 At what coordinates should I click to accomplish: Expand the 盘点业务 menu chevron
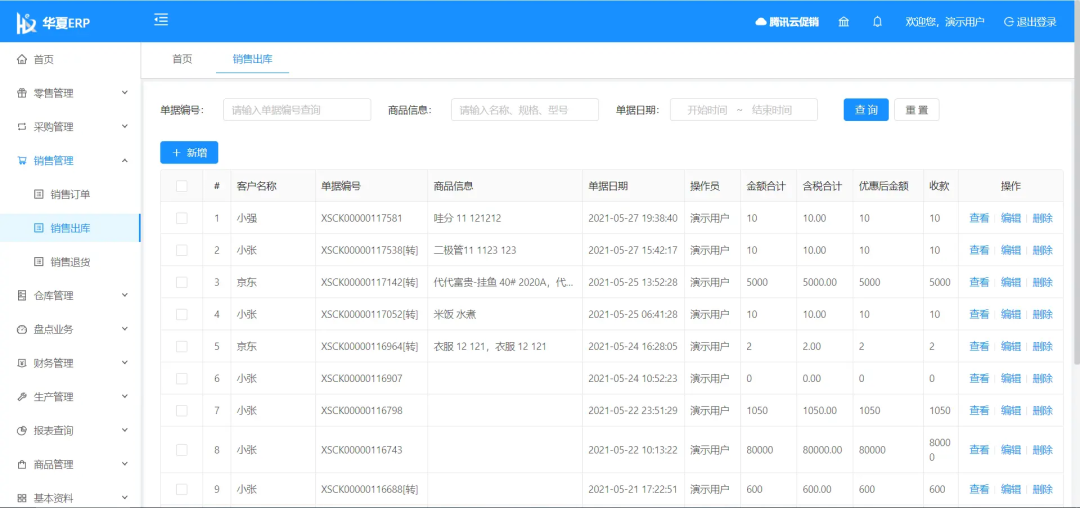tap(125, 328)
